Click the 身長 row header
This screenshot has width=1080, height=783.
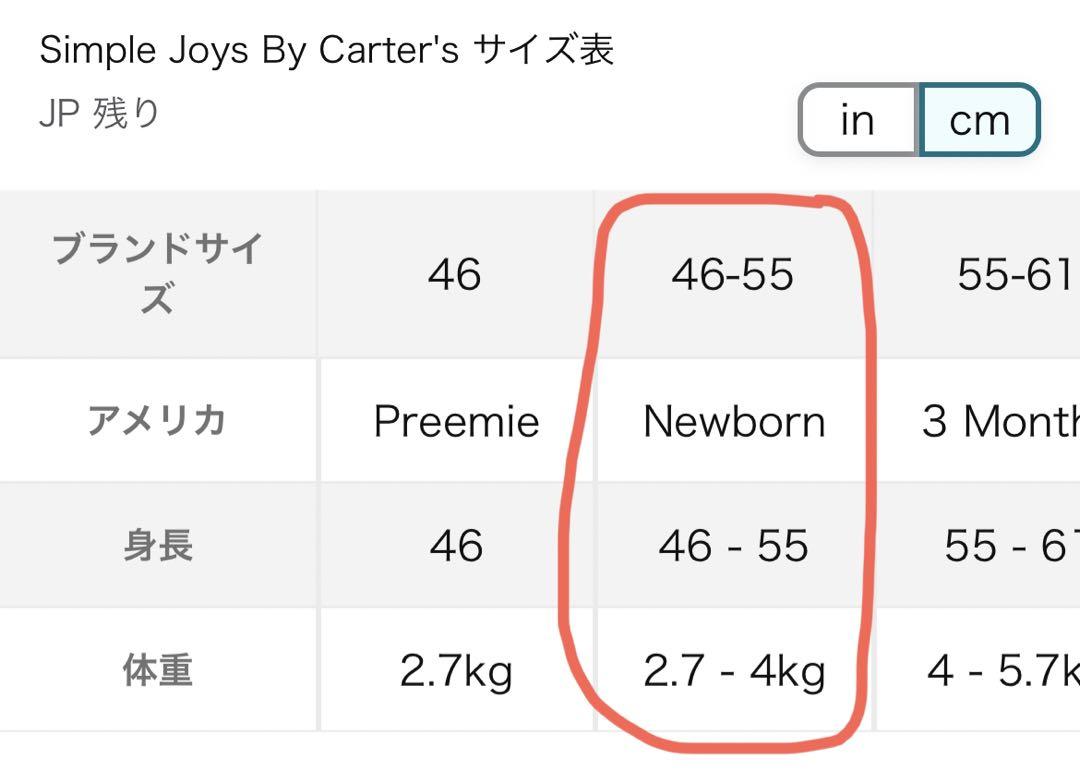coord(158,545)
